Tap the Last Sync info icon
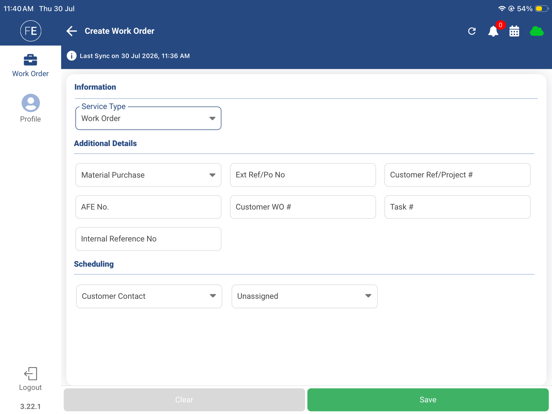Image resolution: width=552 pixels, height=414 pixels. point(71,56)
